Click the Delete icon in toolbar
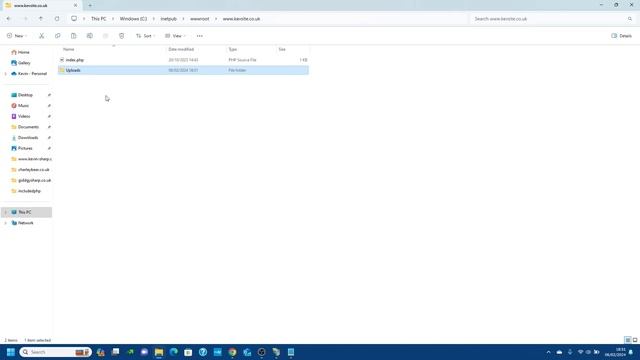The height and width of the screenshot is (360, 640). click(122, 36)
